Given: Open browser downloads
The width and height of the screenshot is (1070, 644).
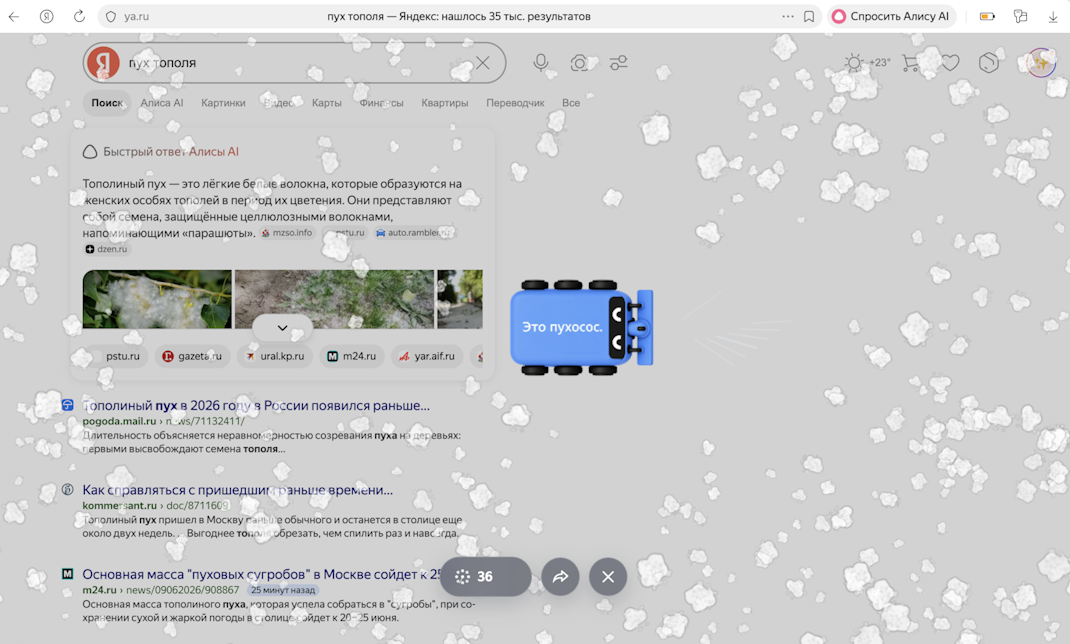Looking at the screenshot, I should point(1053,16).
